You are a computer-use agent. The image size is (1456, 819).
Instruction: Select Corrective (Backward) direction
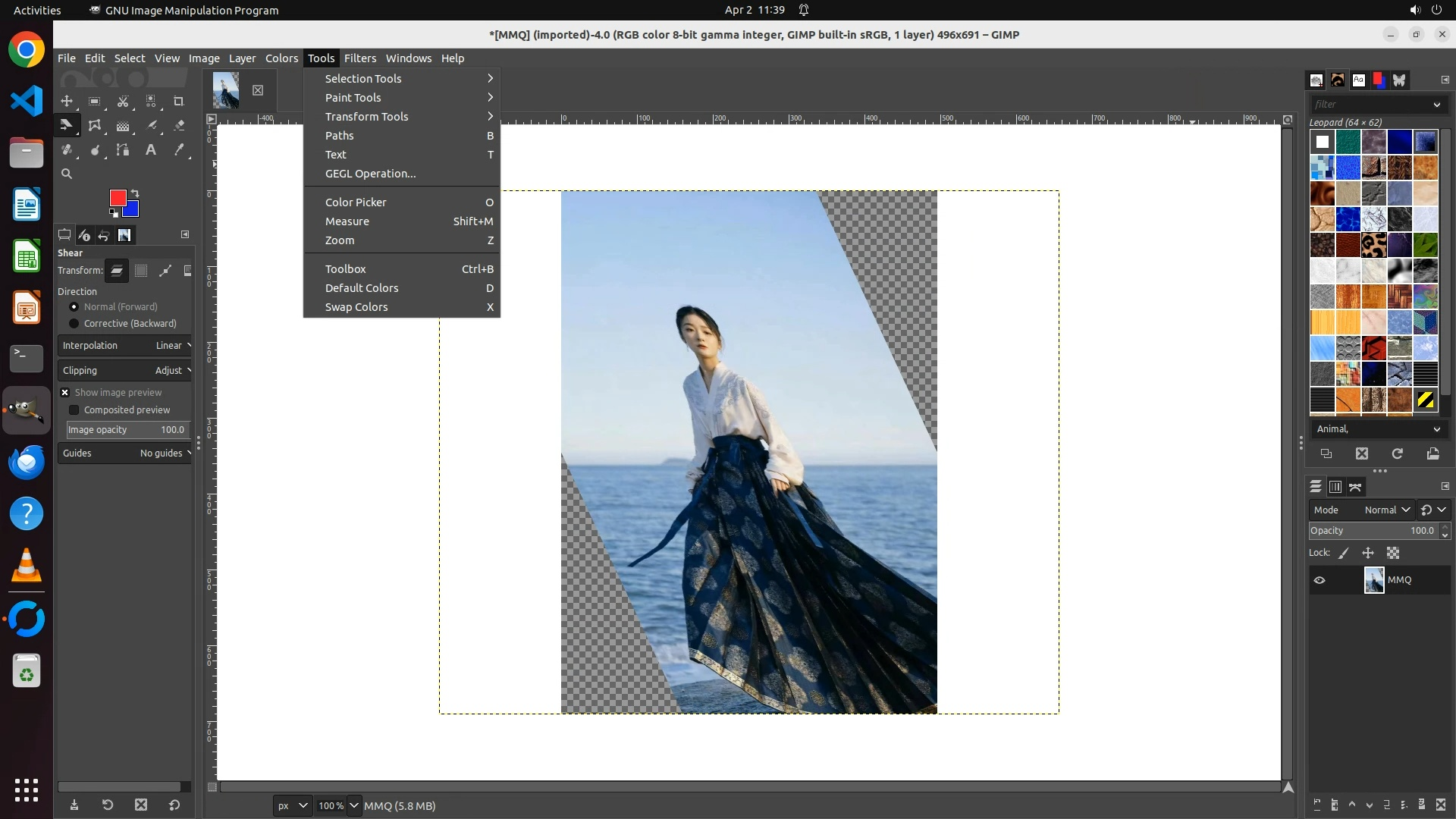pyautogui.click(x=74, y=324)
